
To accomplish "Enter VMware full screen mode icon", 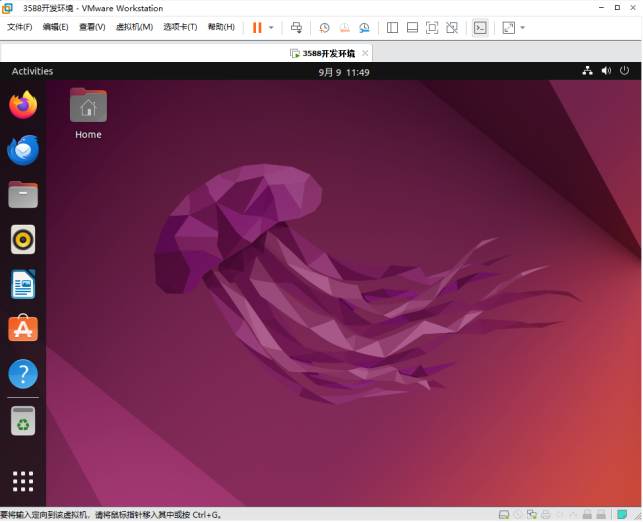I will tap(431, 28).
